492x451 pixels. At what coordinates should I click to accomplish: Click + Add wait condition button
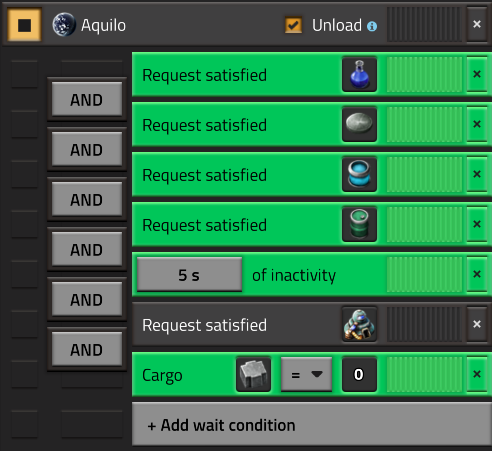pyautogui.click(x=312, y=424)
